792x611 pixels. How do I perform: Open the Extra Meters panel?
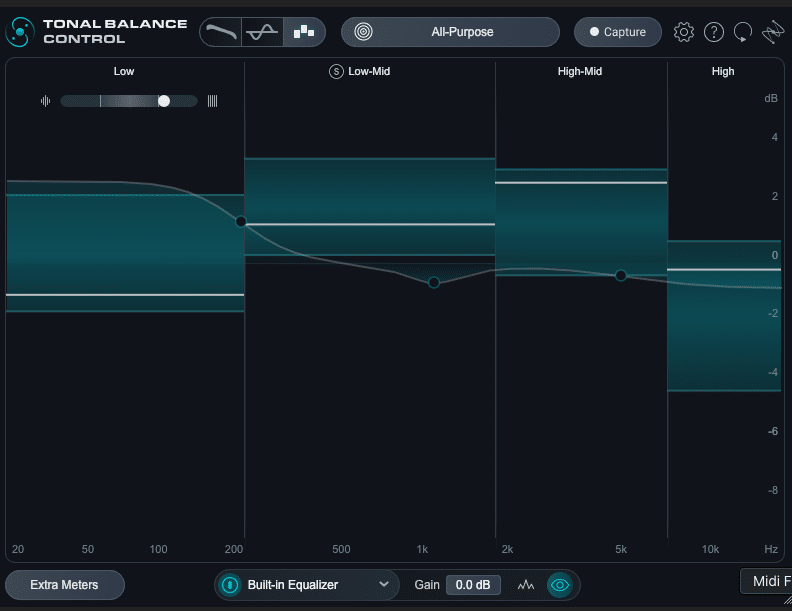click(x=65, y=585)
